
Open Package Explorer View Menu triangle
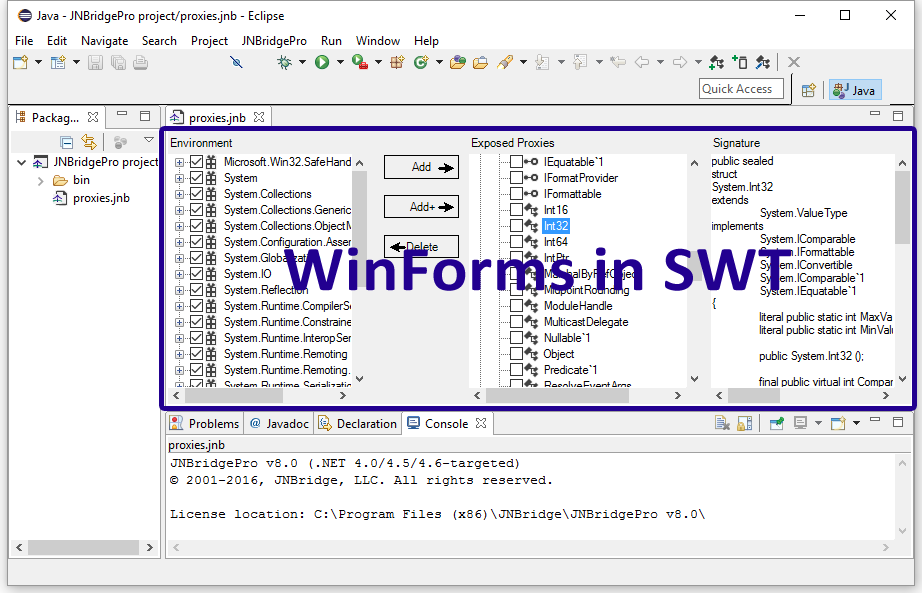(148, 140)
